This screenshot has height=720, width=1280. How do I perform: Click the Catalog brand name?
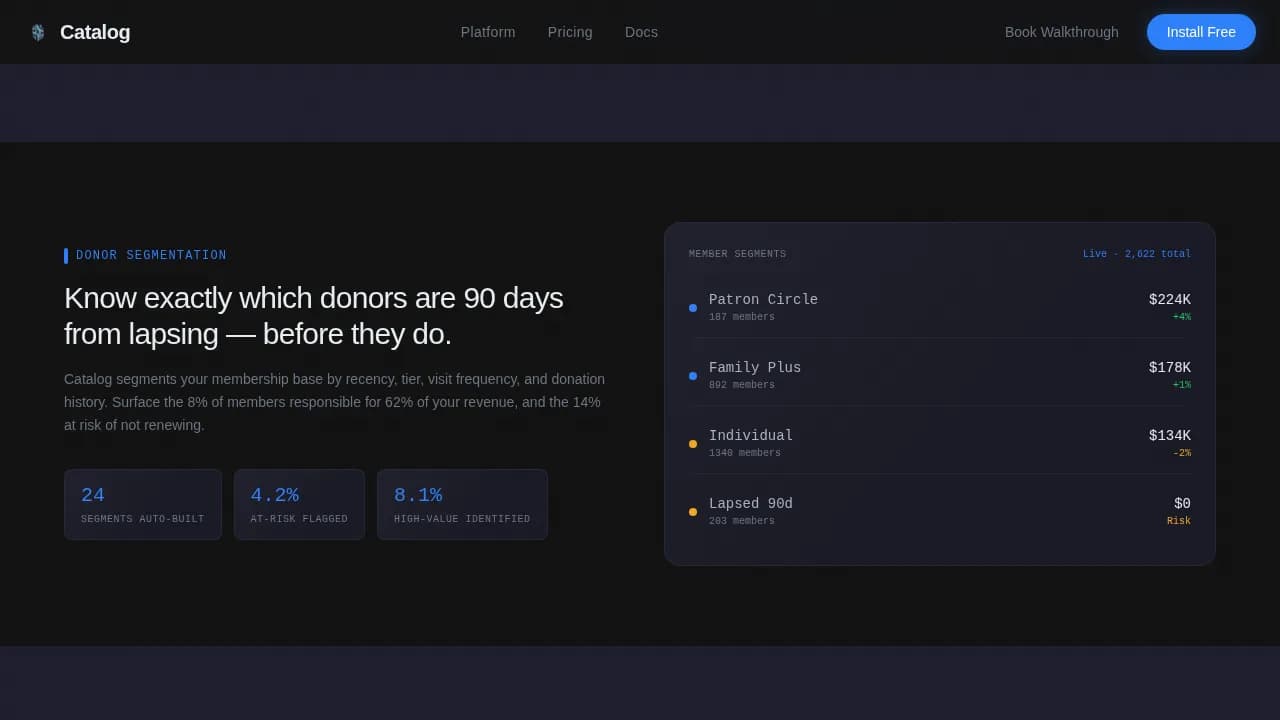(x=95, y=32)
